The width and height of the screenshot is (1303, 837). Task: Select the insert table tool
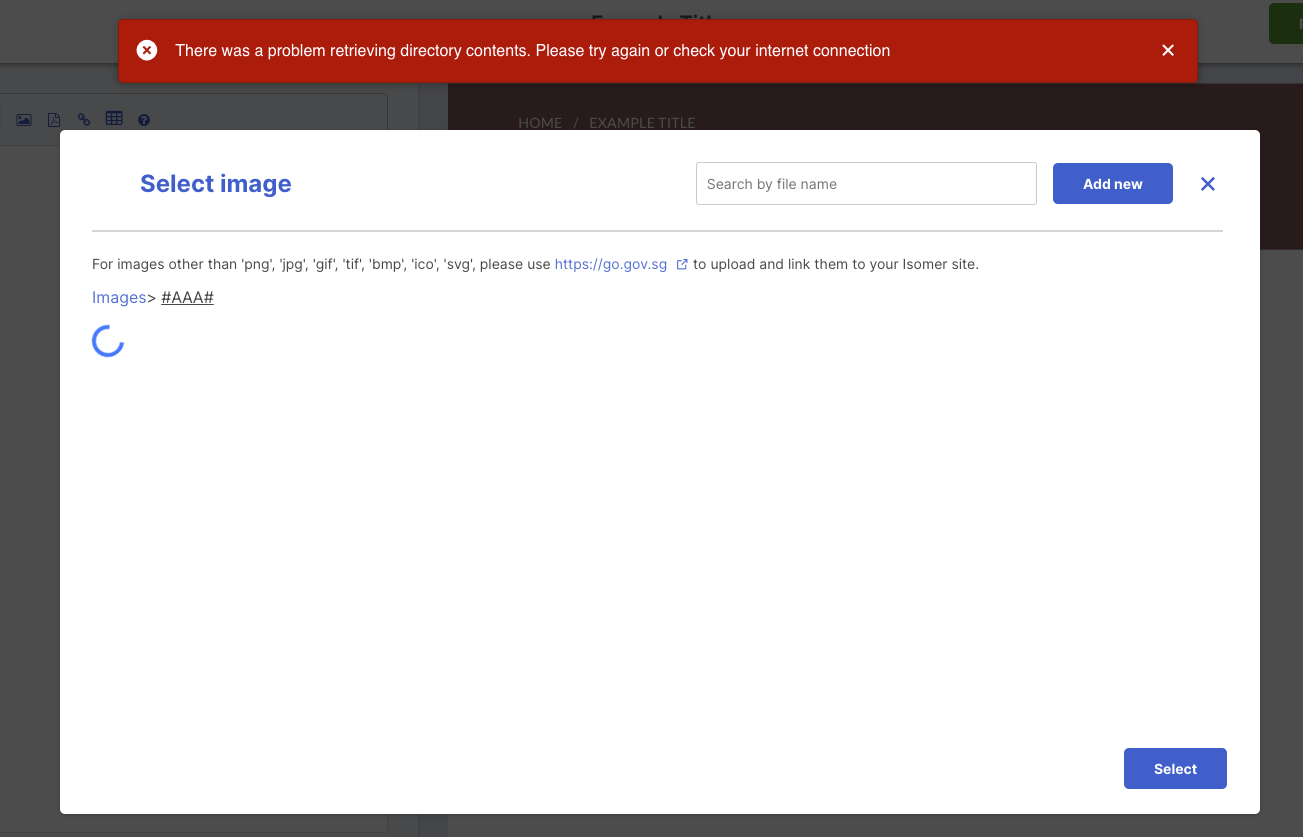click(114, 119)
